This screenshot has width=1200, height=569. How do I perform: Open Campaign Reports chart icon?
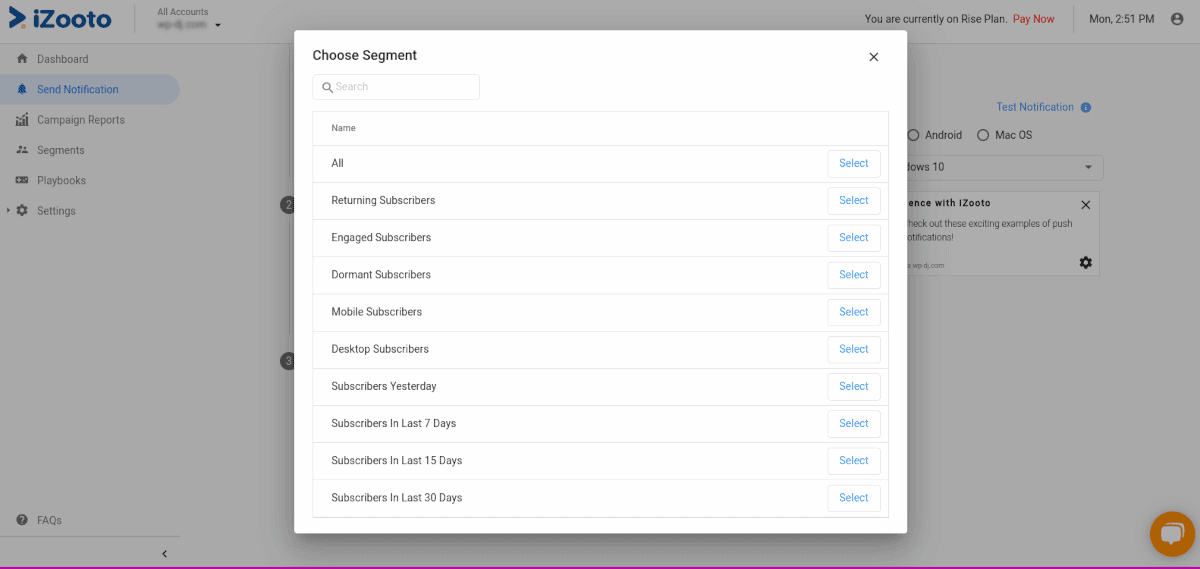(22, 120)
